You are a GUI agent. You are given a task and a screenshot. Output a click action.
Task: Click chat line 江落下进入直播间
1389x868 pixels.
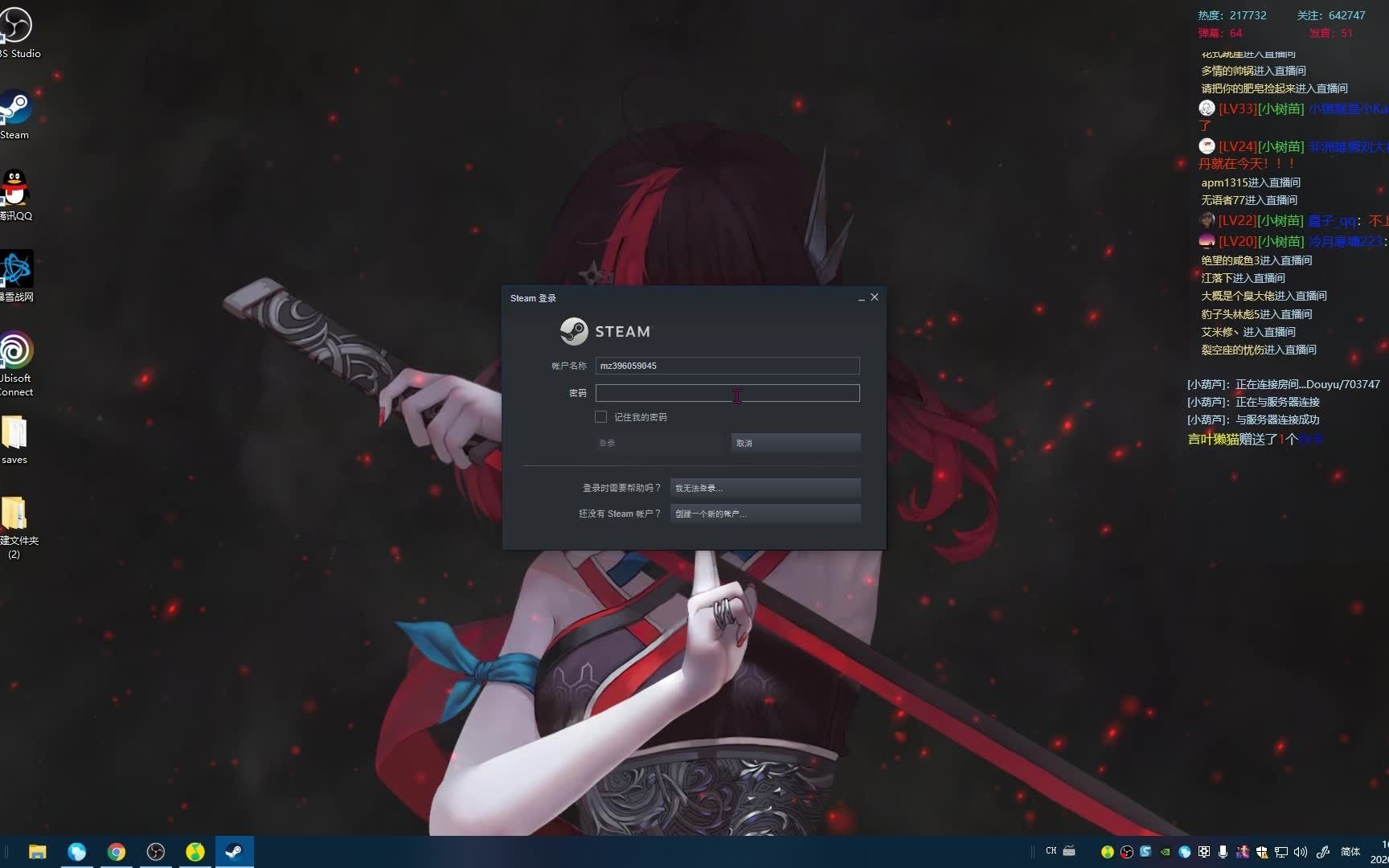tap(1243, 278)
